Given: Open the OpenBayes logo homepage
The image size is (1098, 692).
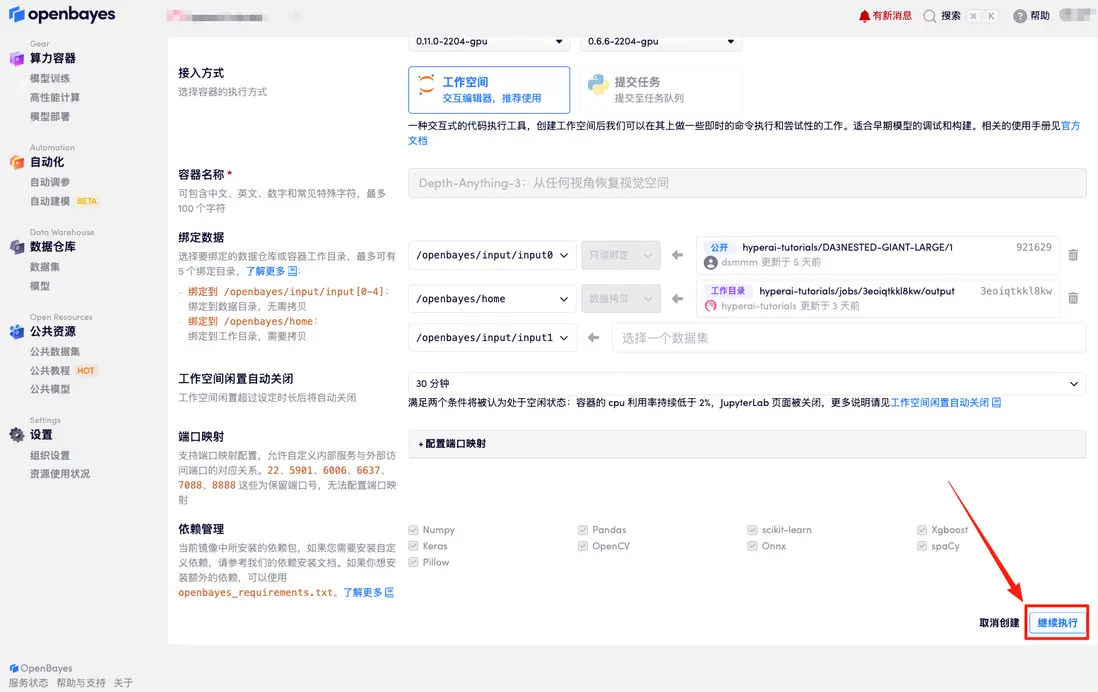Looking at the screenshot, I should tap(62, 15).
